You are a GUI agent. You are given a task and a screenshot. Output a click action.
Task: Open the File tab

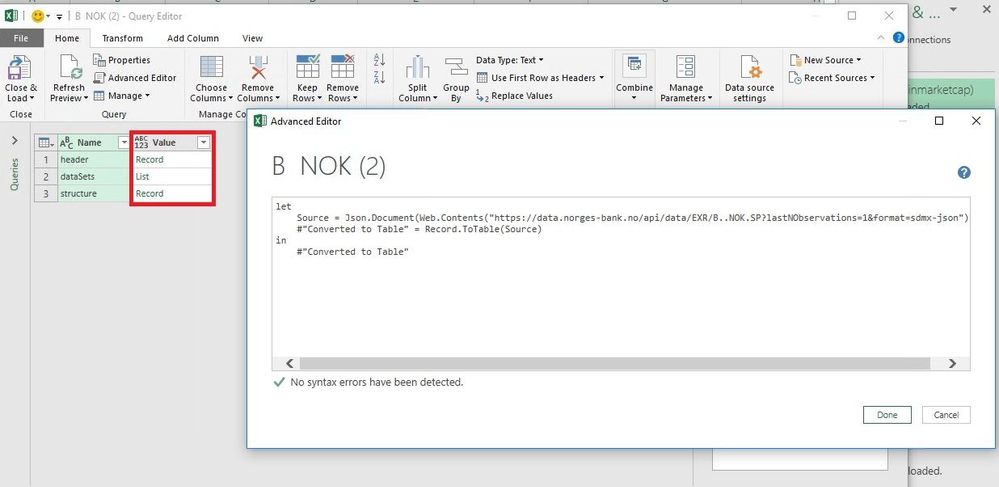[x=20, y=38]
